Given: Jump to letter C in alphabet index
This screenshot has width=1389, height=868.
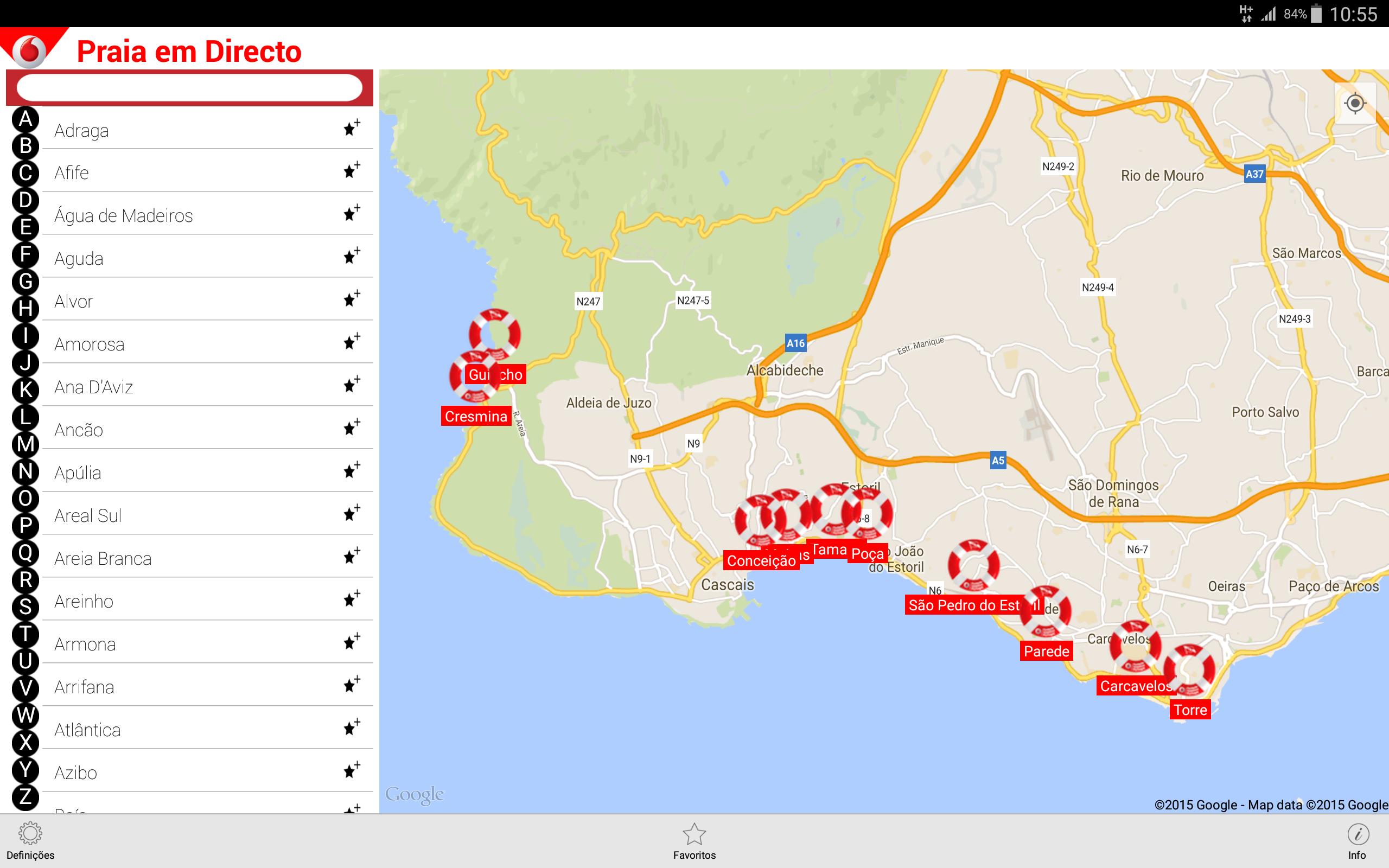Looking at the screenshot, I should click(x=26, y=173).
